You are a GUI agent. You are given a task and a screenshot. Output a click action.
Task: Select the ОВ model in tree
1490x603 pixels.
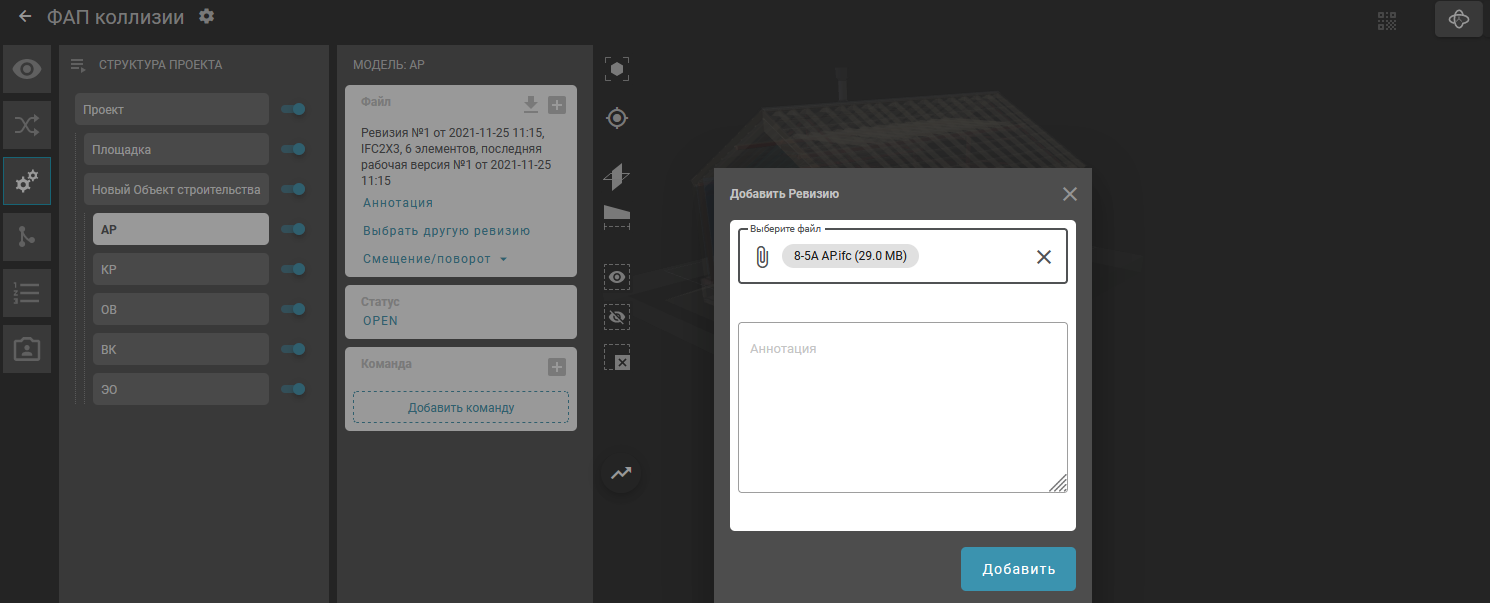pyautogui.click(x=180, y=309)
